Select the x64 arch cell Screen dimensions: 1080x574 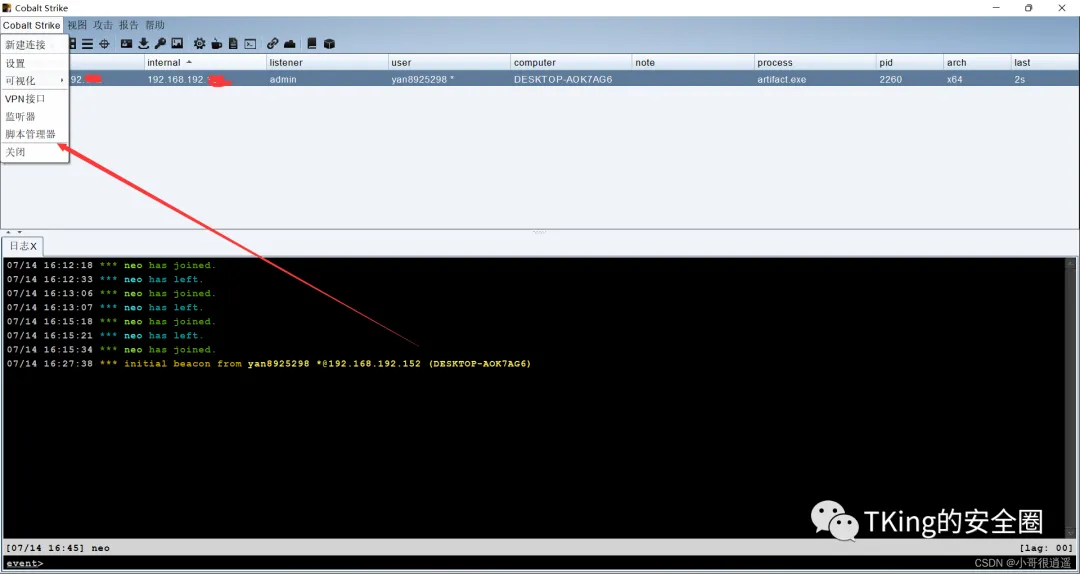coord(977,79)
